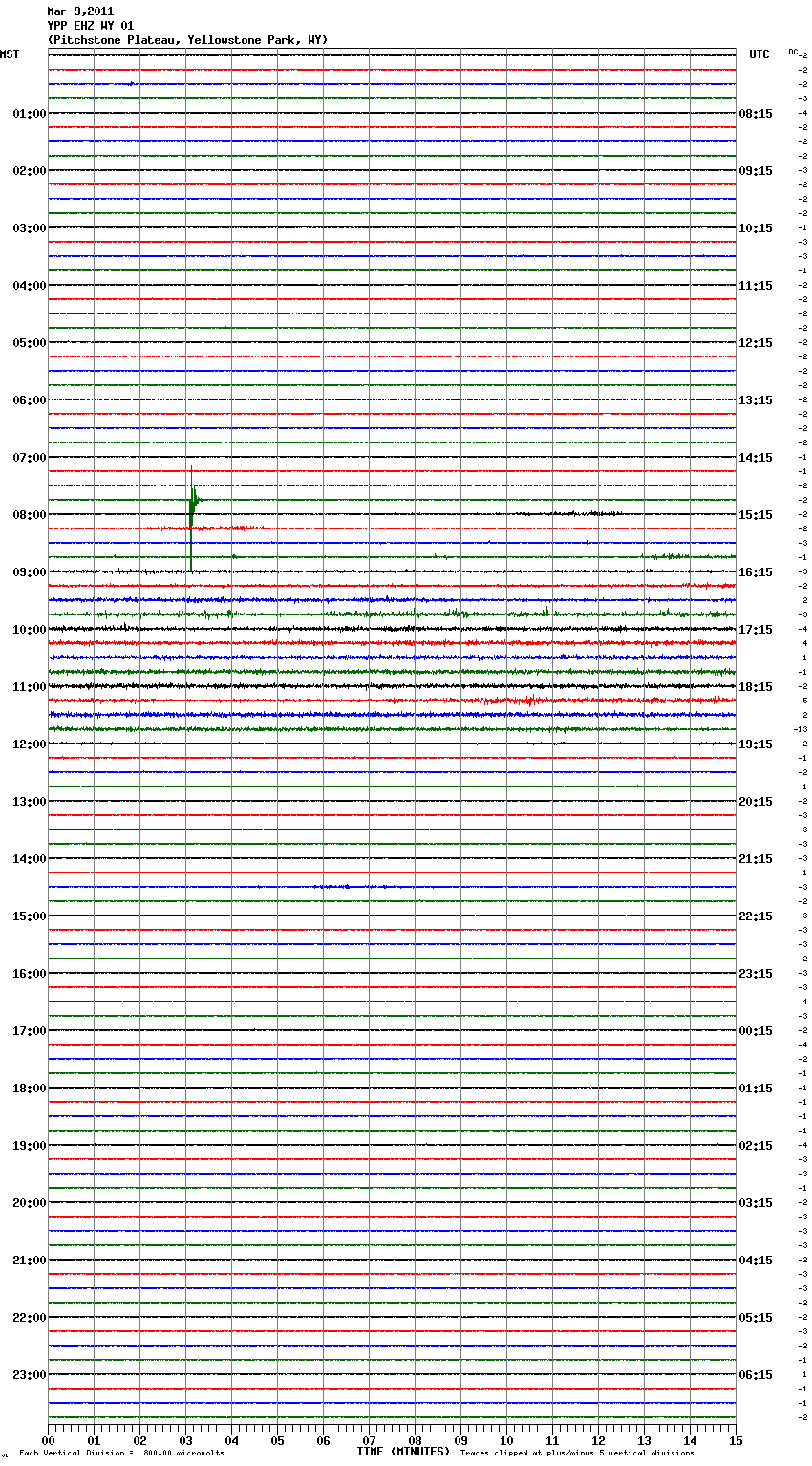The height and width of the screenshot is (1466, 812).
Task: Click the "Each Vertical Division = 800.00 microvolts" note
Action: (121, 1453)
